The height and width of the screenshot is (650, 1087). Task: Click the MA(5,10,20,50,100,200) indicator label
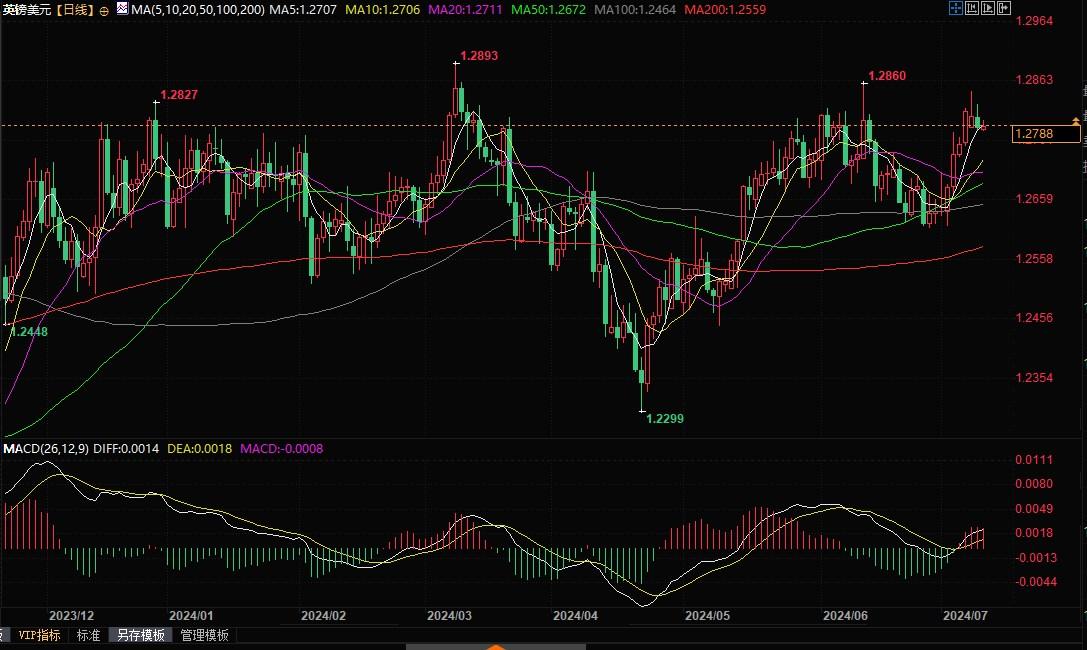pos(198,10)
